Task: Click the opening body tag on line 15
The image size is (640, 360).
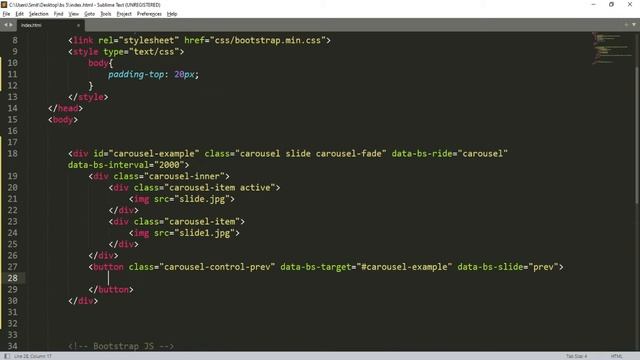Action: [x=63, y=120]
